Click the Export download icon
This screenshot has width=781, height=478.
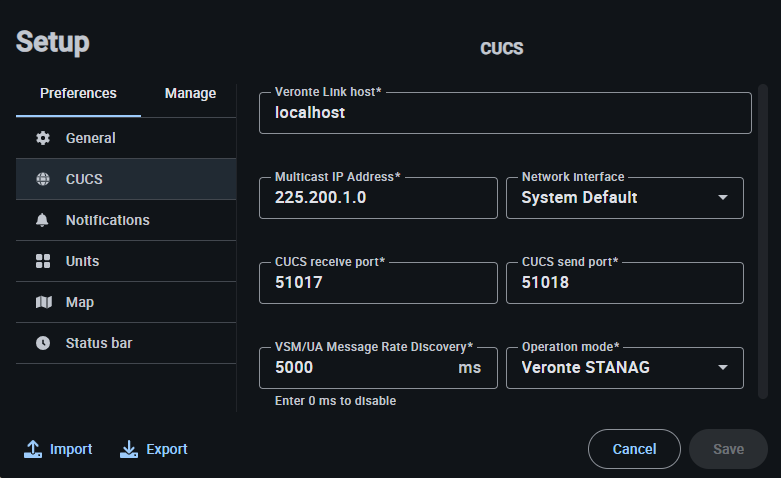129,449
